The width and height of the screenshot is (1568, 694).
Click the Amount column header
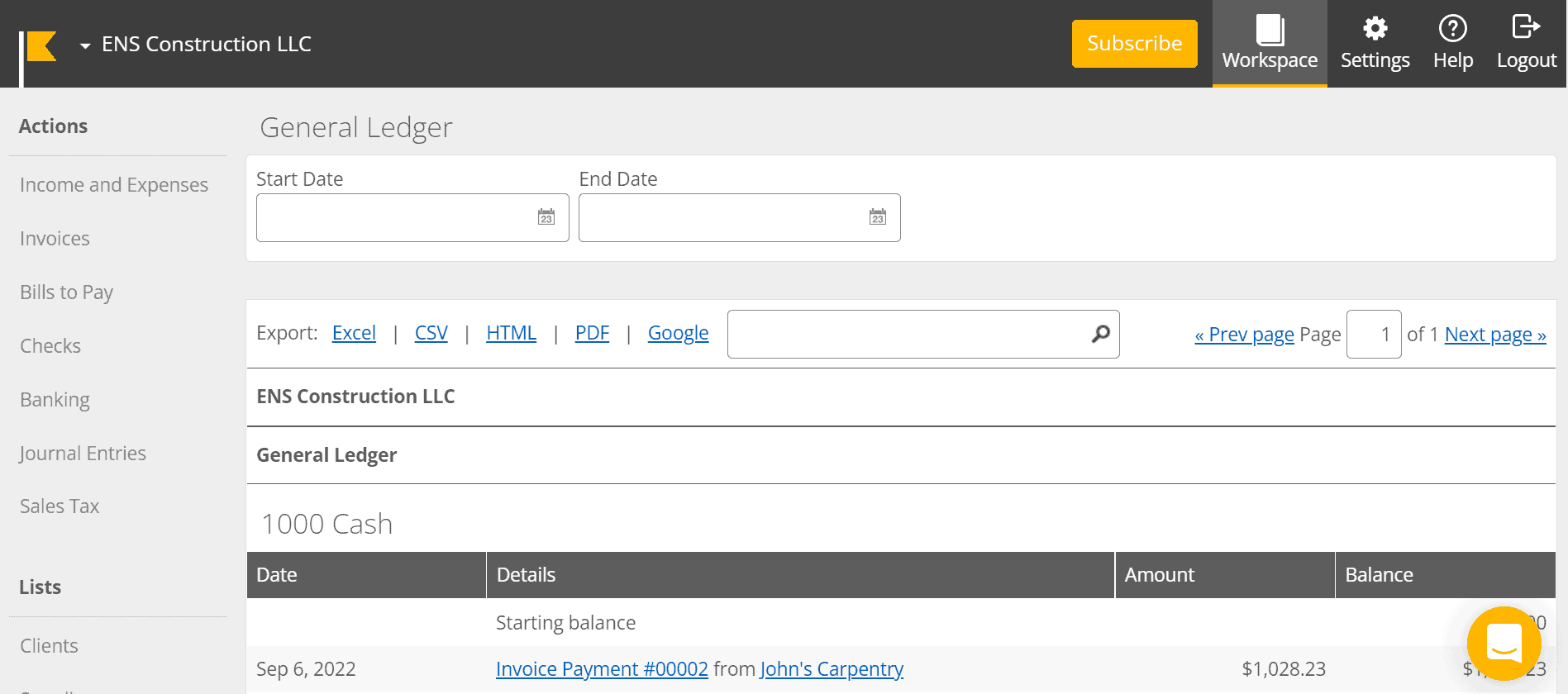[1225, 575]
